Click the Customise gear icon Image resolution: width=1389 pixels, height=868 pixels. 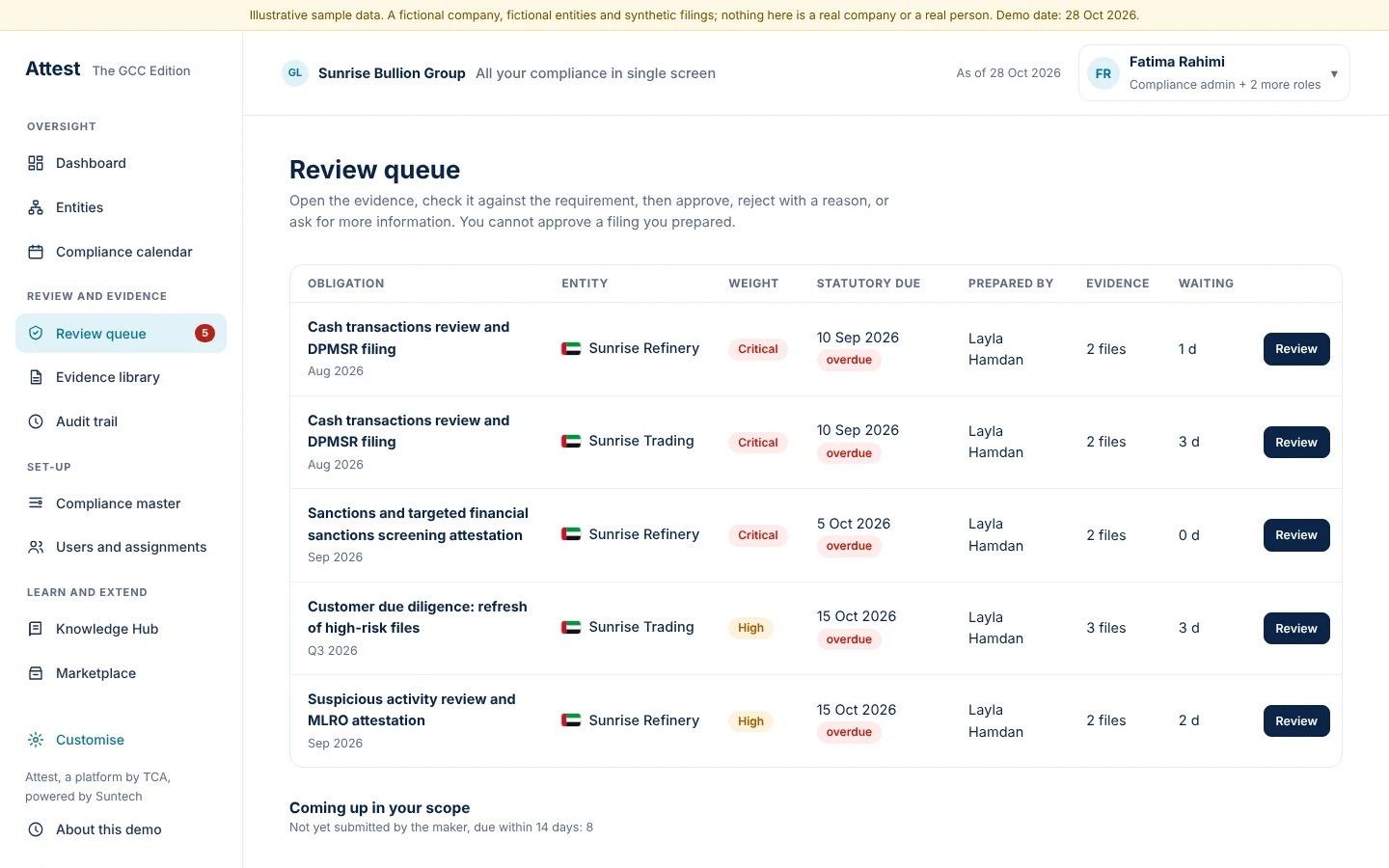(36, 740)
